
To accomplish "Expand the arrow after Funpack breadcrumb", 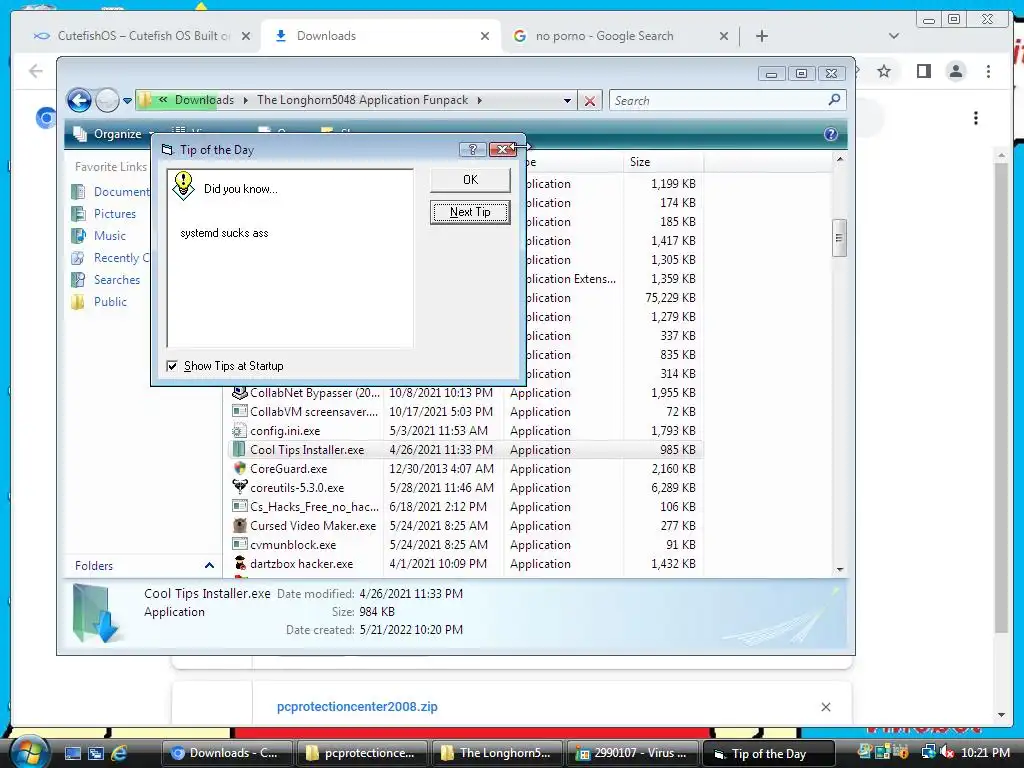I will tap(479, 100).
